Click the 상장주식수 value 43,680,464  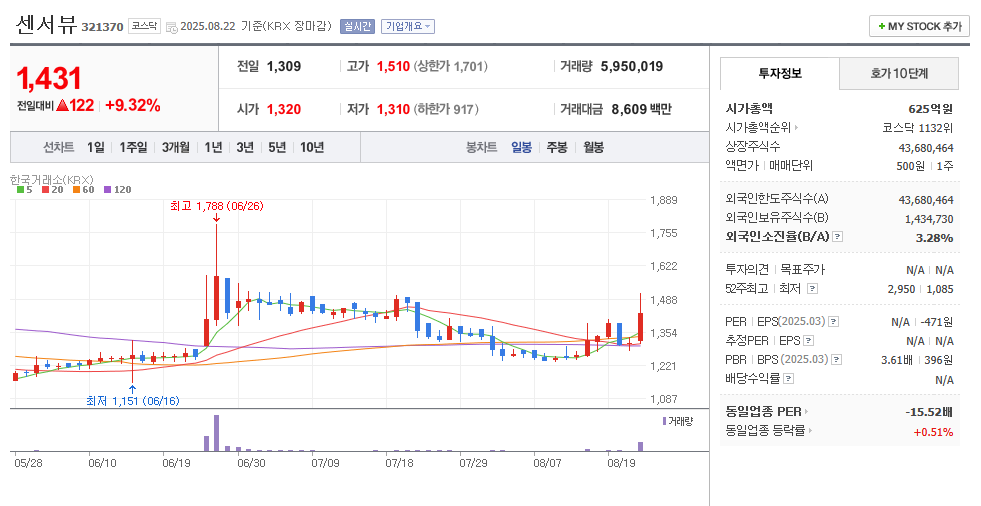(x=926, y=148)
